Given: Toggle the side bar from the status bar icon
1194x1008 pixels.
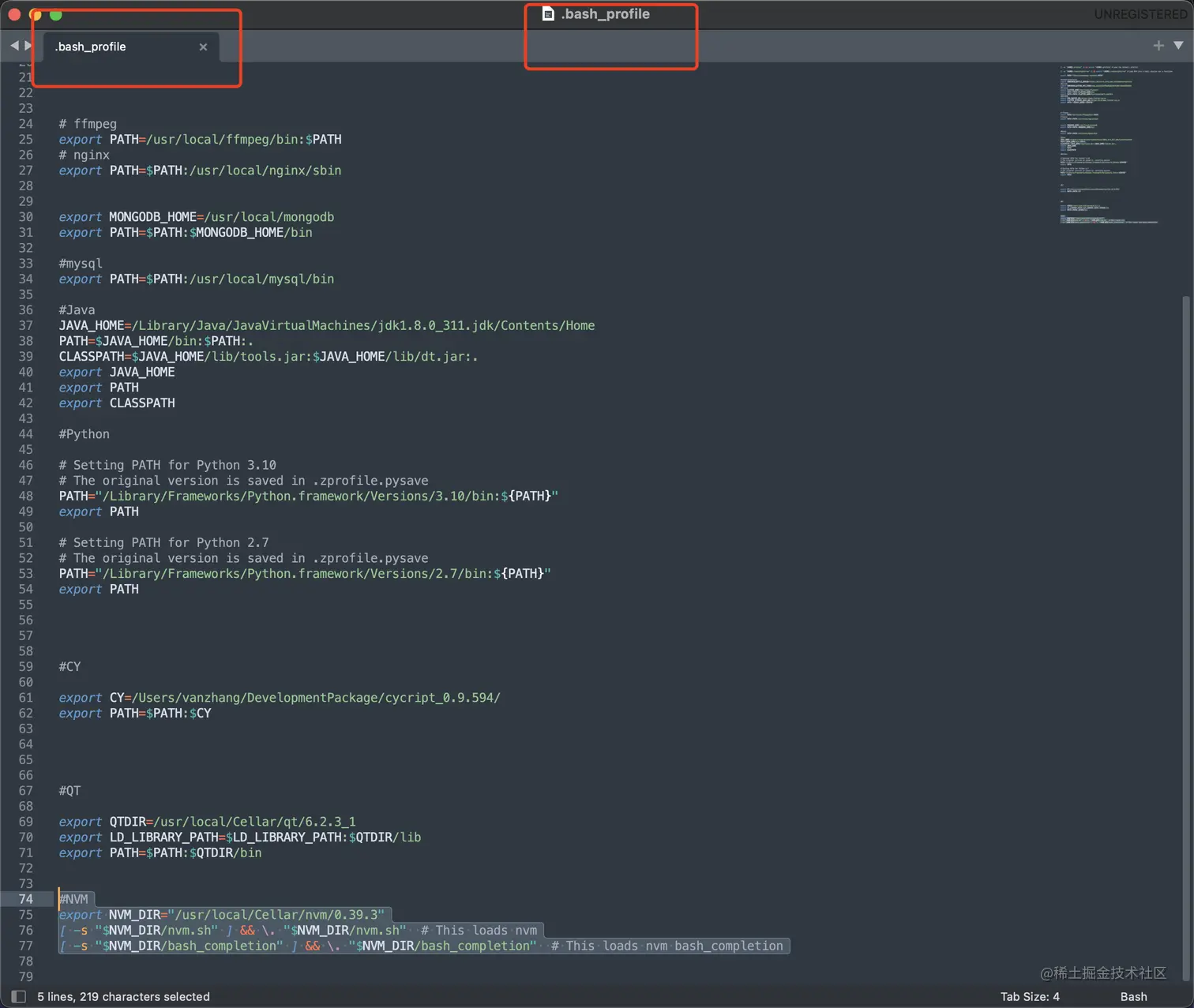Looking at the screenshot, I should coord(19,996).
